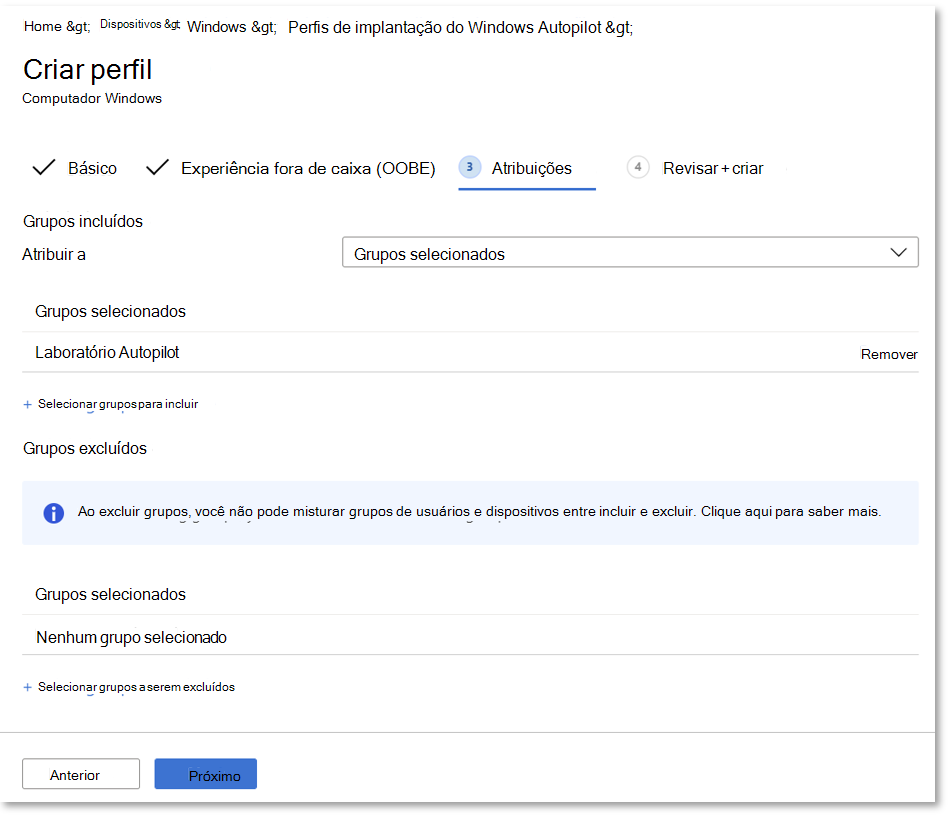This screenshot has width=952, height=817.
Task: Click the Nenhum grupo selecionado text
Action: [131, 637]
